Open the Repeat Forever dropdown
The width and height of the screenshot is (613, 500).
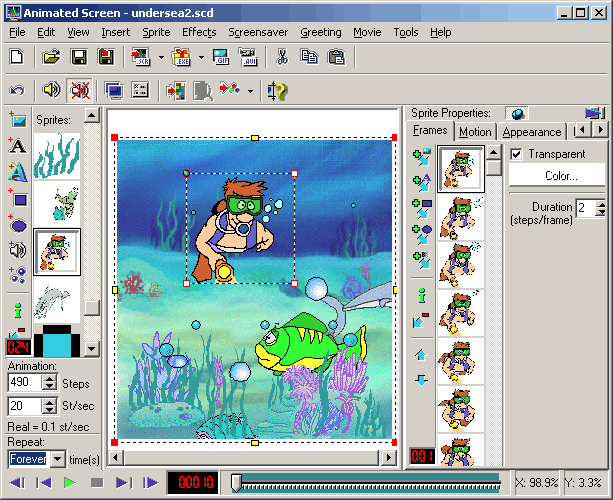[x=58, y=459]
